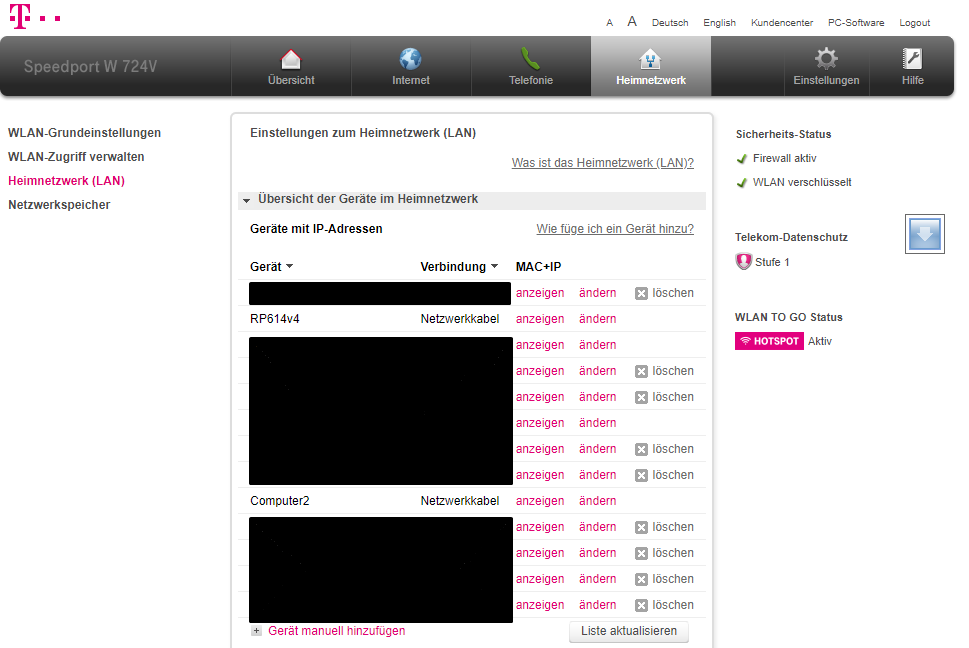Viewport: 969px width, 648px height.
Task: Click 'Netzwerkkabel' in the Computer2 row
Action: [460, 501]
